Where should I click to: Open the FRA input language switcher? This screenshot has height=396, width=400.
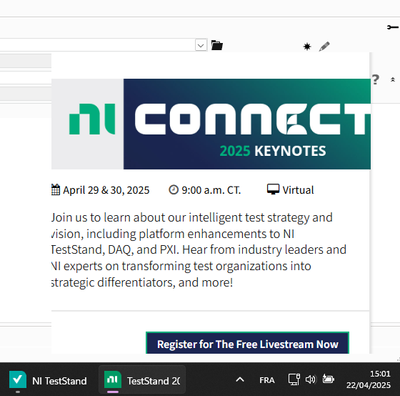click(267, 380)
